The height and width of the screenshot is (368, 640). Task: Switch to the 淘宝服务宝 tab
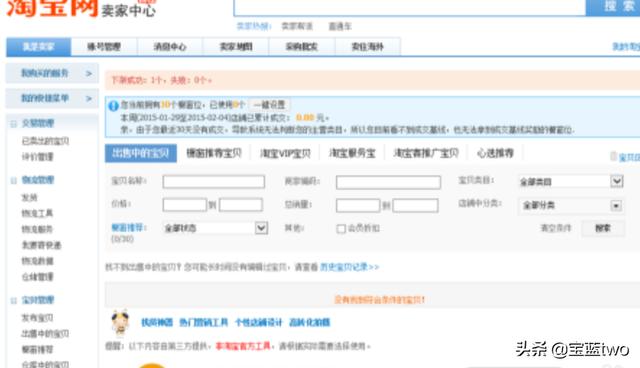click(x=352, y=153)
